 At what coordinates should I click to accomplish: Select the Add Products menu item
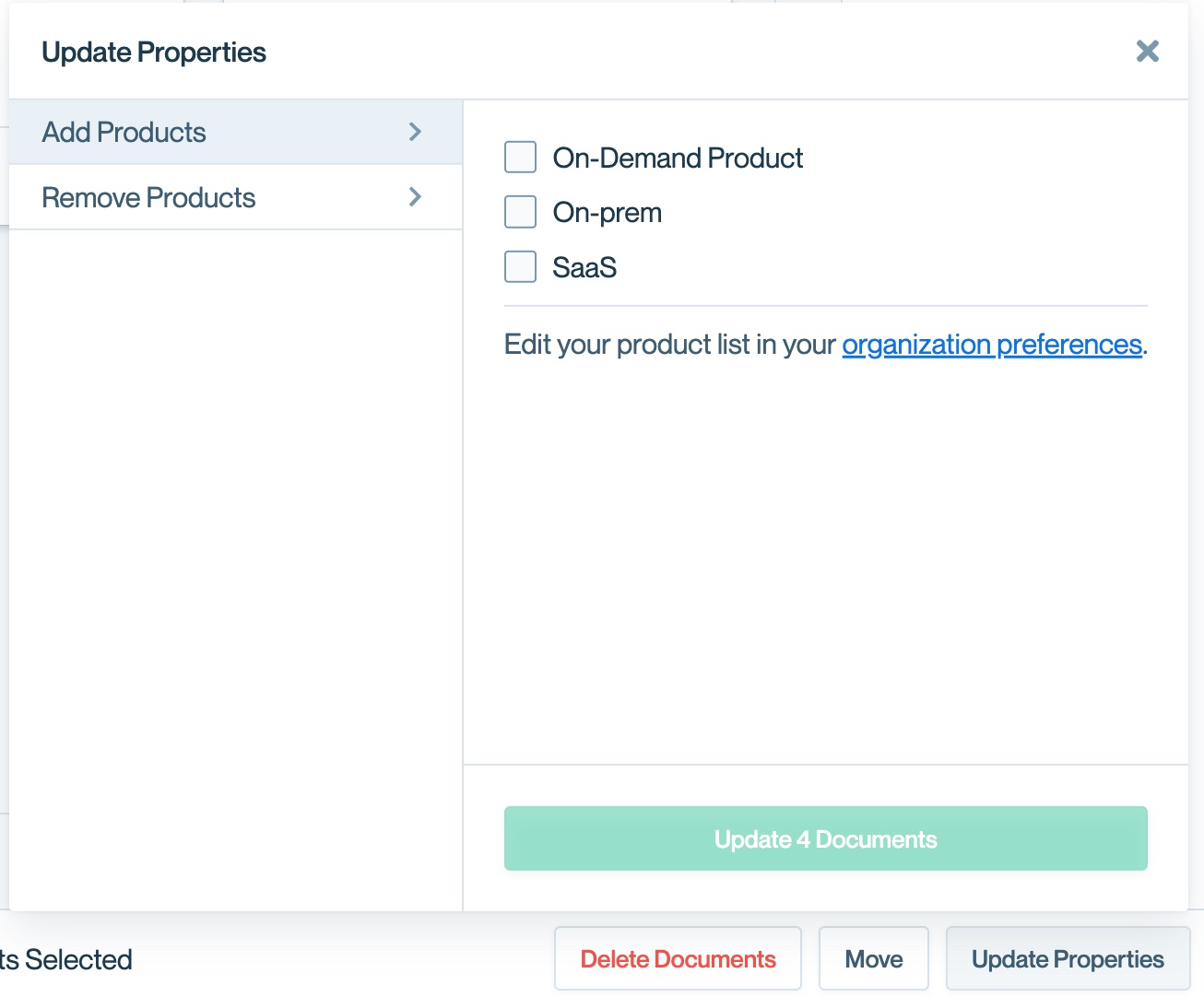click(x=124, y=133)
